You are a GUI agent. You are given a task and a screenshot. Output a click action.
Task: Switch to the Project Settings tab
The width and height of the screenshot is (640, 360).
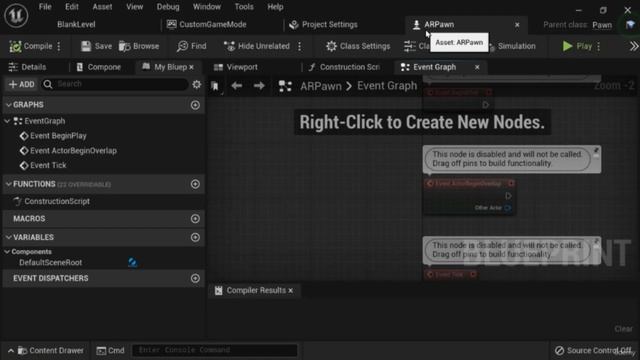pos(323,24)
